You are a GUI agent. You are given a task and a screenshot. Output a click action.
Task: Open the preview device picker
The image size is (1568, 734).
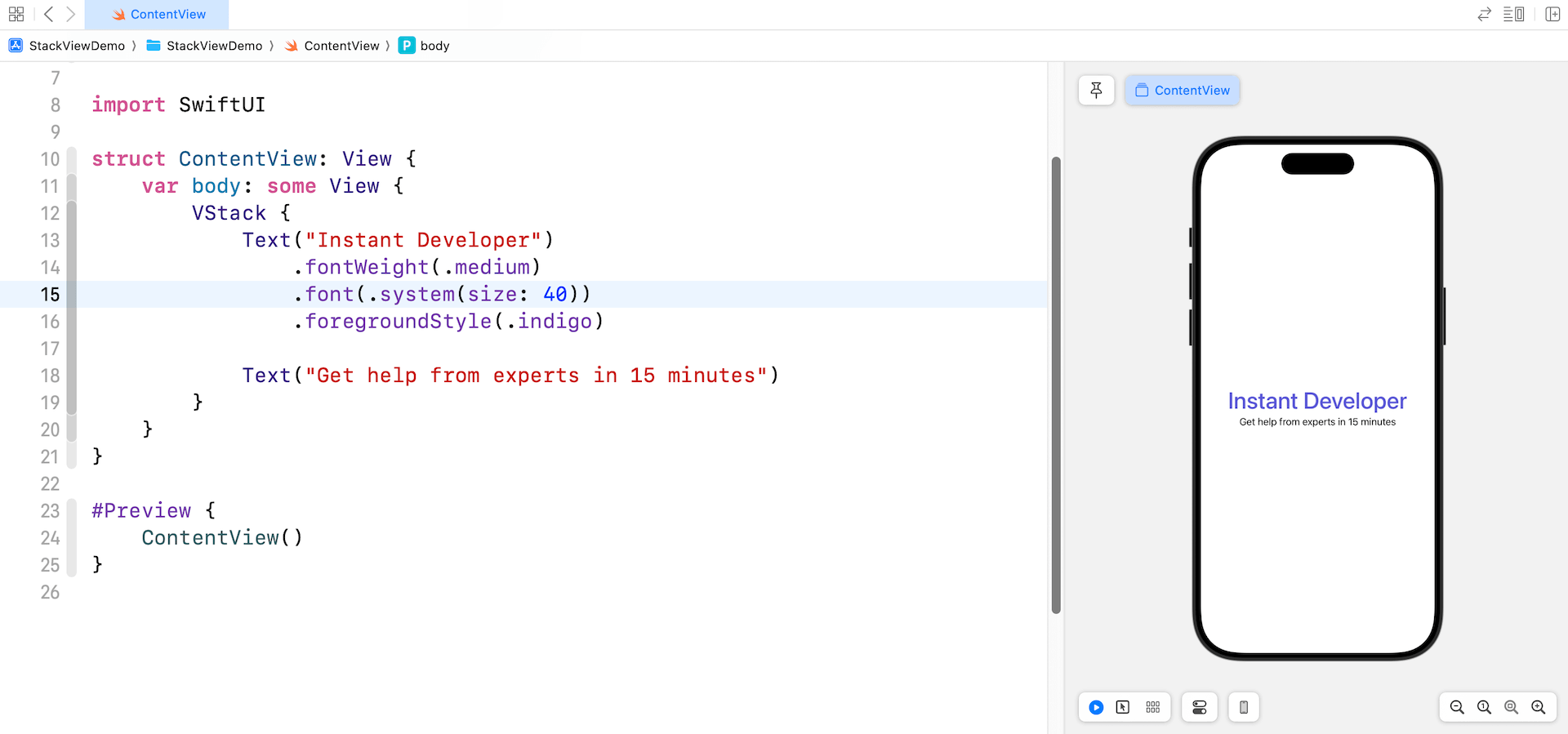point(1243,707)
